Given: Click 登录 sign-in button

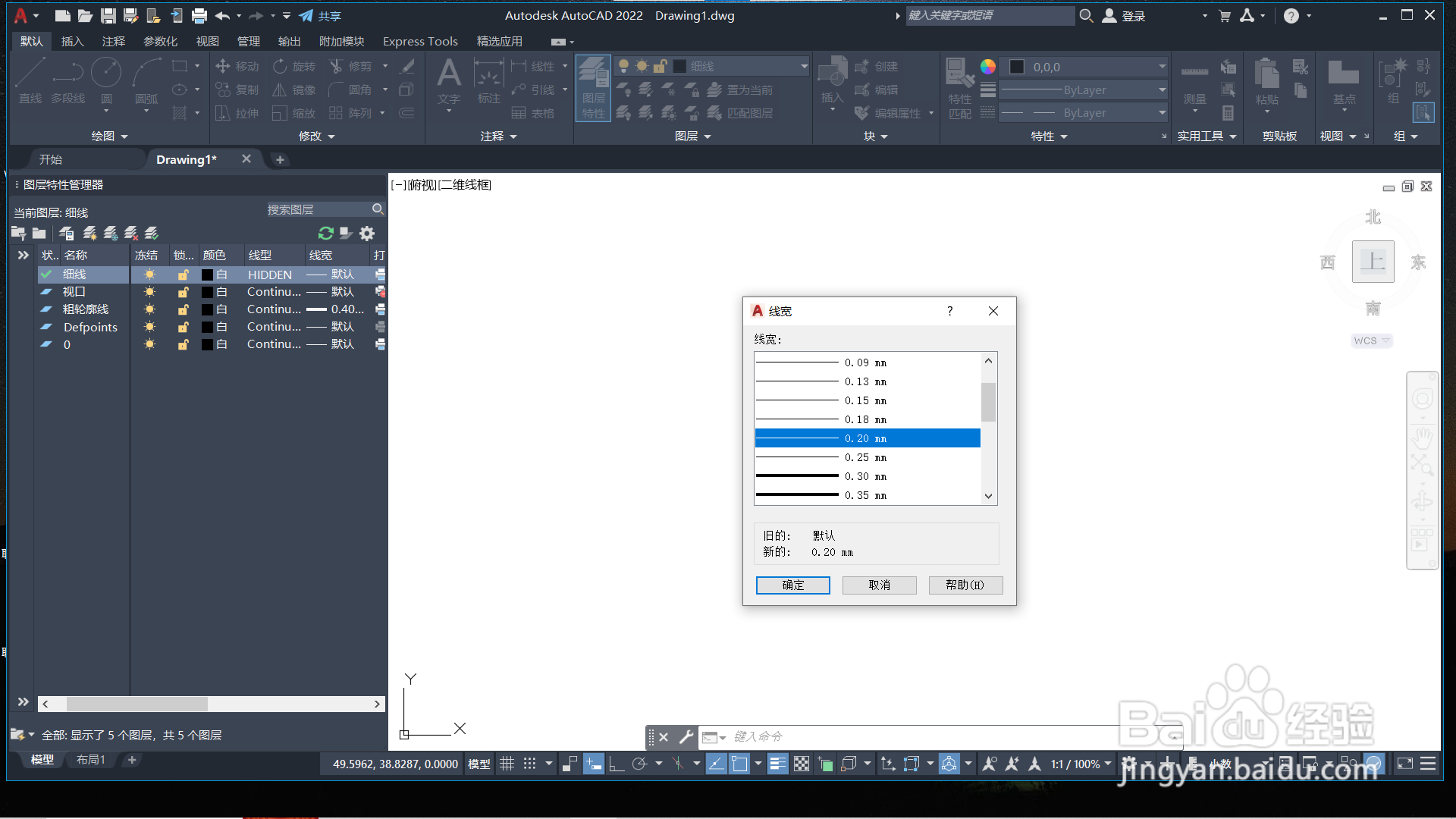Looking at the screenshot, I should (x=1124, y=15).
